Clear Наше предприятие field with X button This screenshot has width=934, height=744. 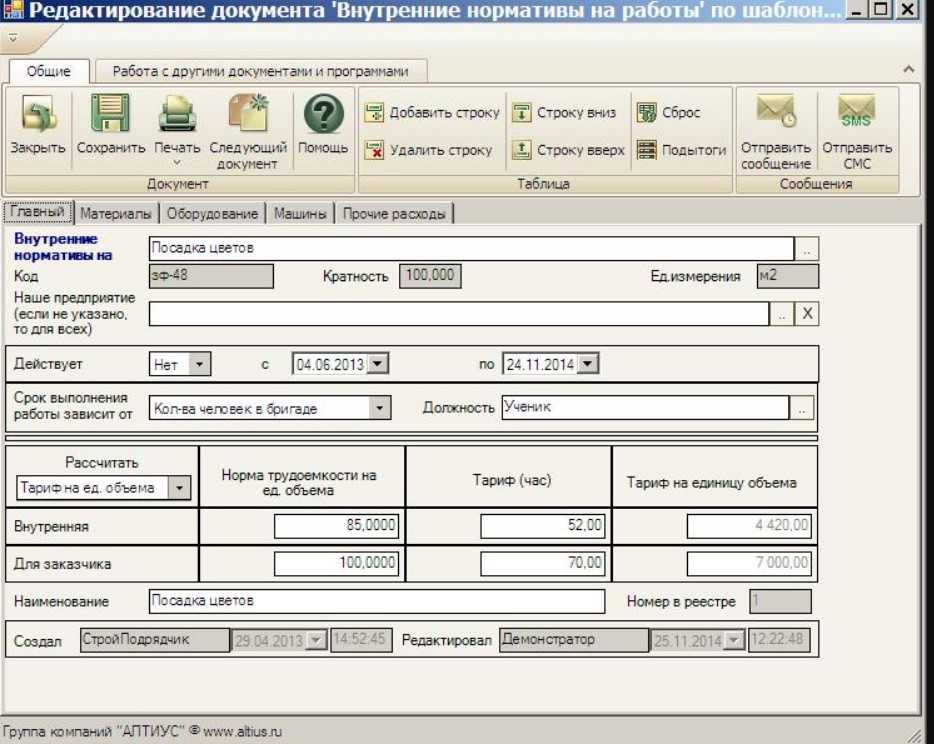807,314
